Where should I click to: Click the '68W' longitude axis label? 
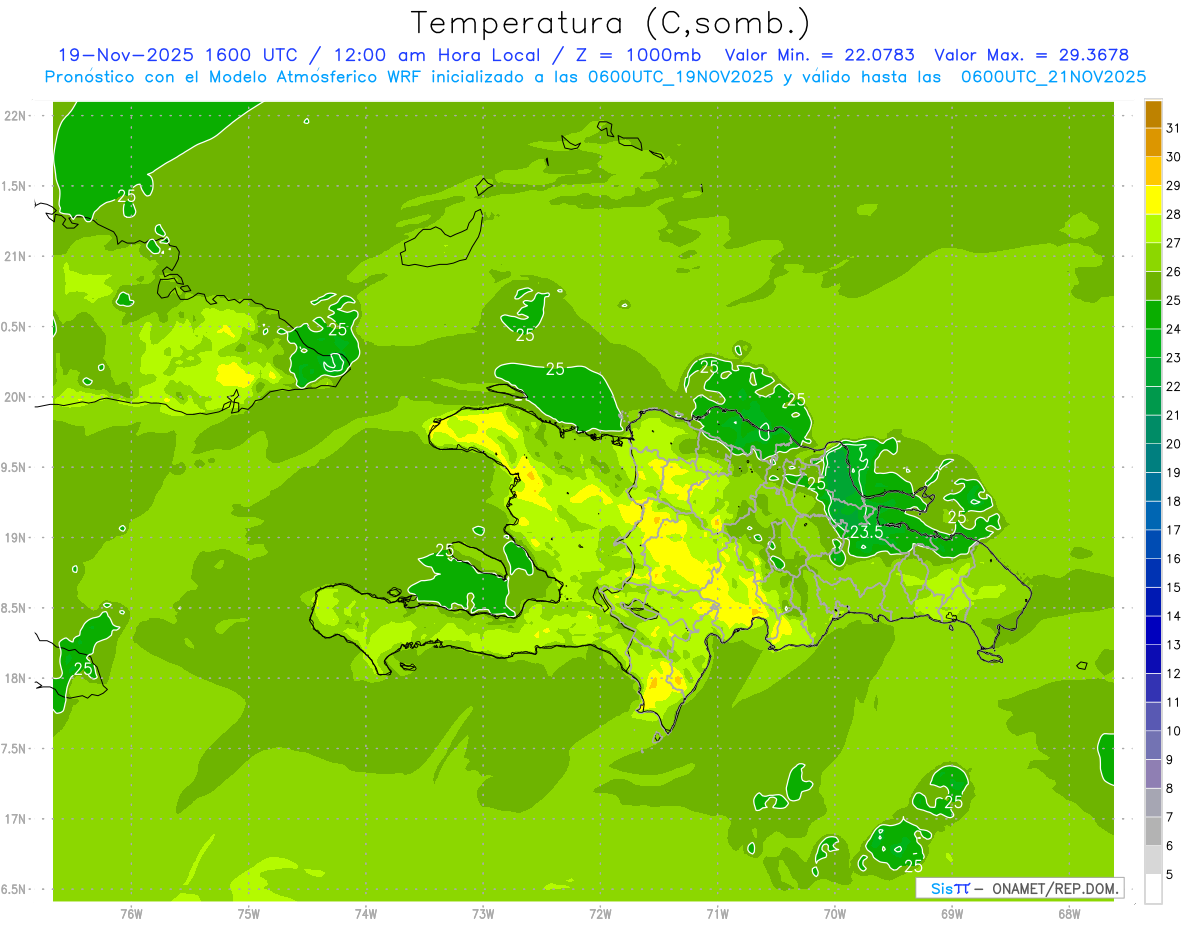pos(1069,914)
